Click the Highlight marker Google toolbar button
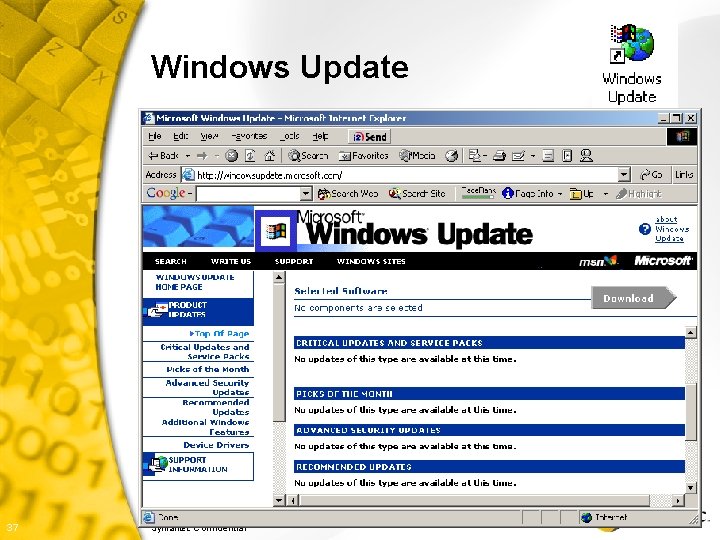Viewport: 720px width, 540px height. coord(639,194)
